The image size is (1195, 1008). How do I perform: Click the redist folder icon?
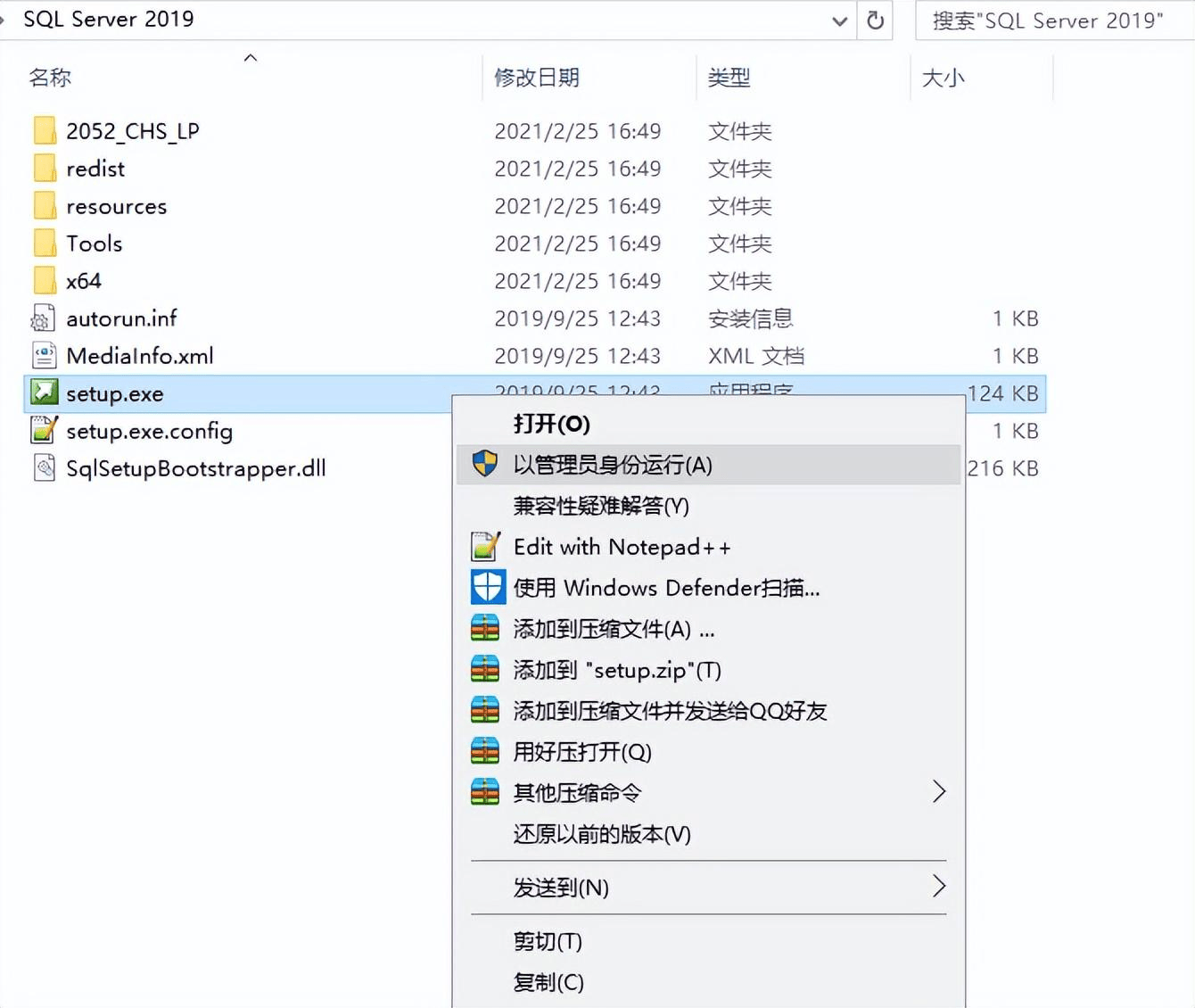pos(45,169)
